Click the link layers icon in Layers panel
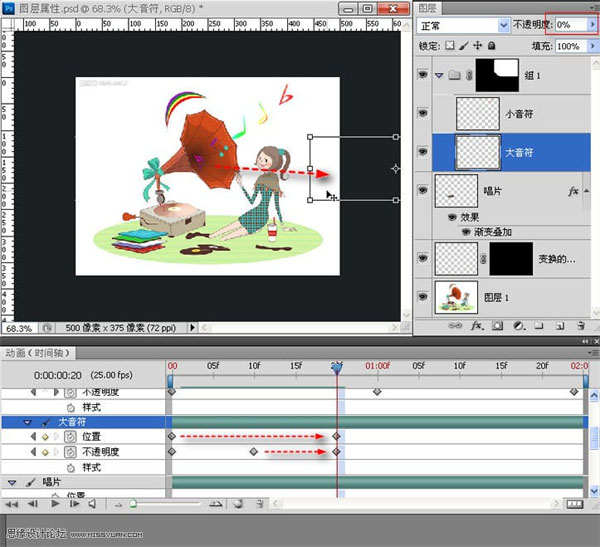 (x=456, y=326)
